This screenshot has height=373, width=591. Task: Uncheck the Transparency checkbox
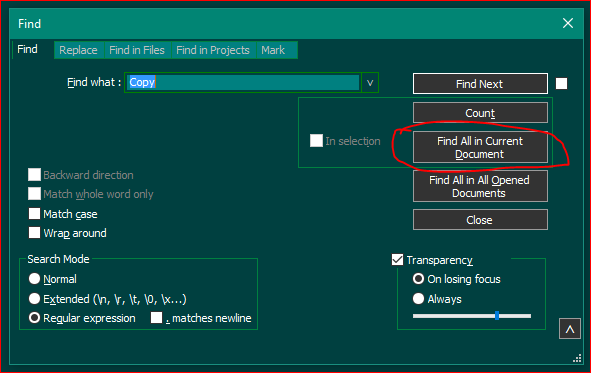(x=397, y=260)
